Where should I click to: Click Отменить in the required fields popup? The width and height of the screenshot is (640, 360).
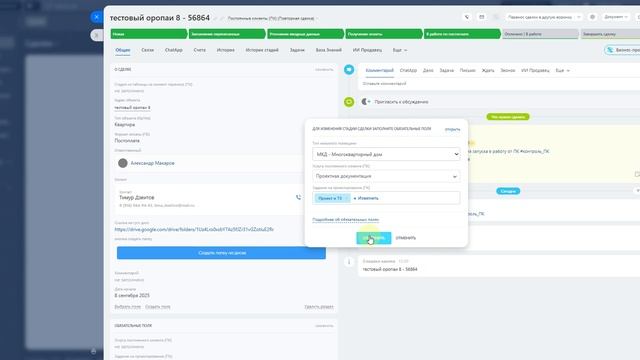[x=406, y=238]
